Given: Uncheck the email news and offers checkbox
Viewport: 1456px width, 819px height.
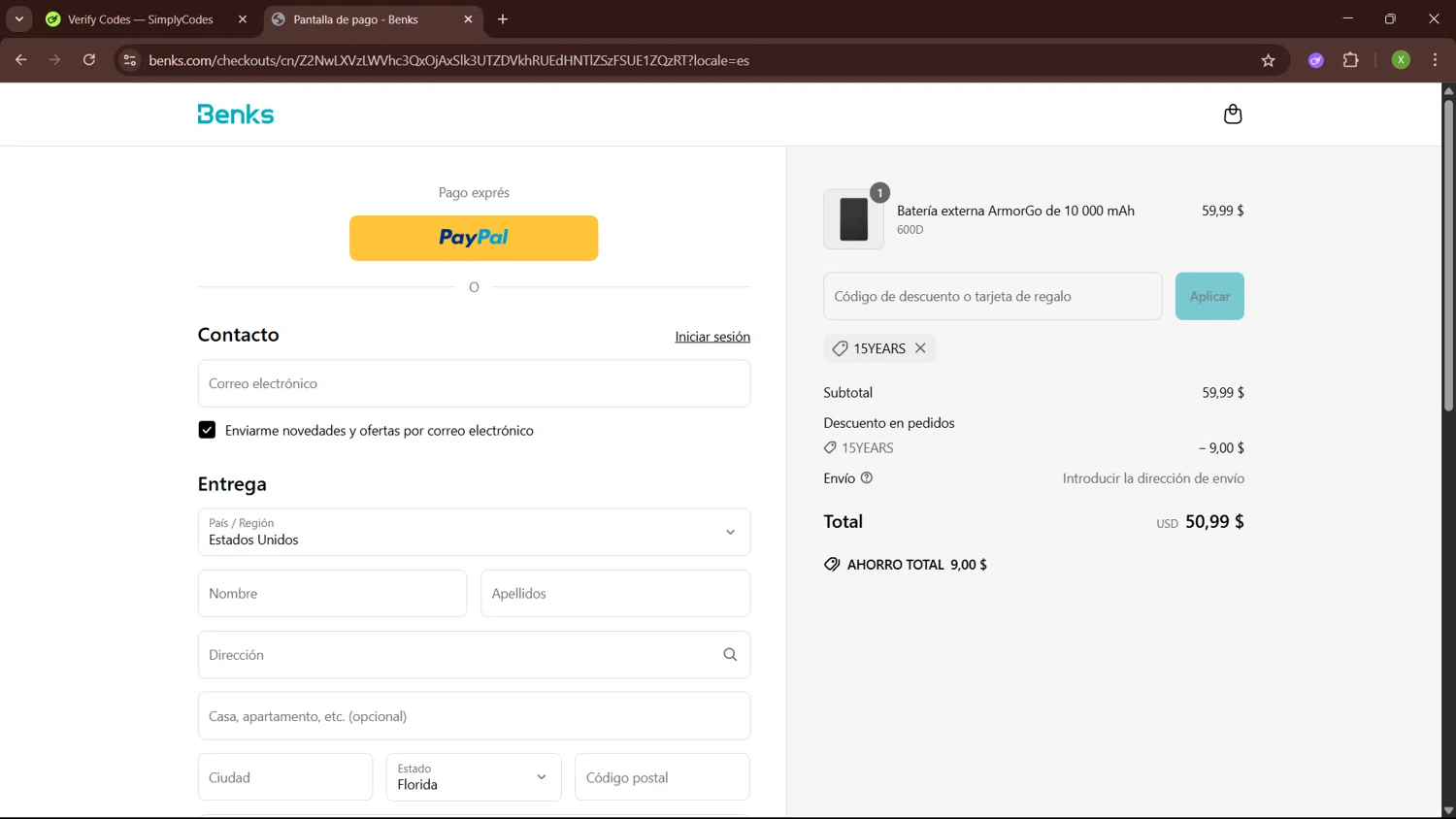Looking at the screenshot, I should 207,430.
